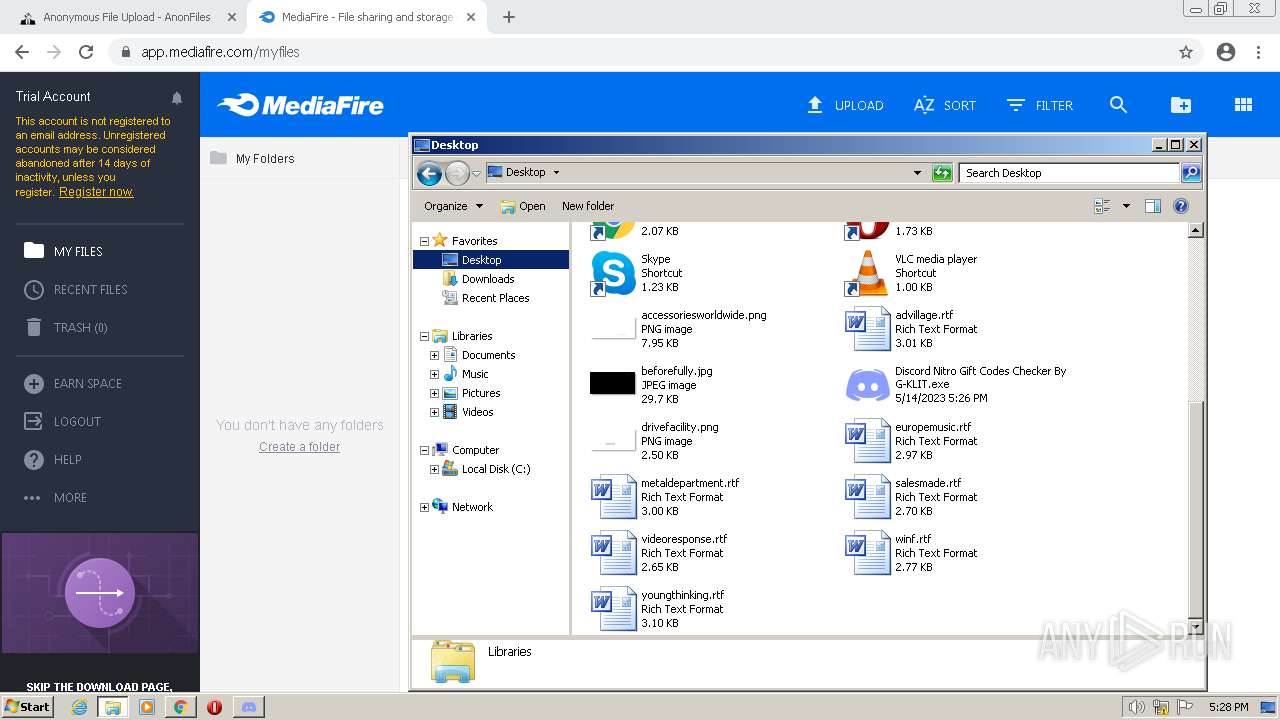Click the Chrome taskbar icon
Viewport: 1280px width, 720px height.
click(x=180, y=707)
